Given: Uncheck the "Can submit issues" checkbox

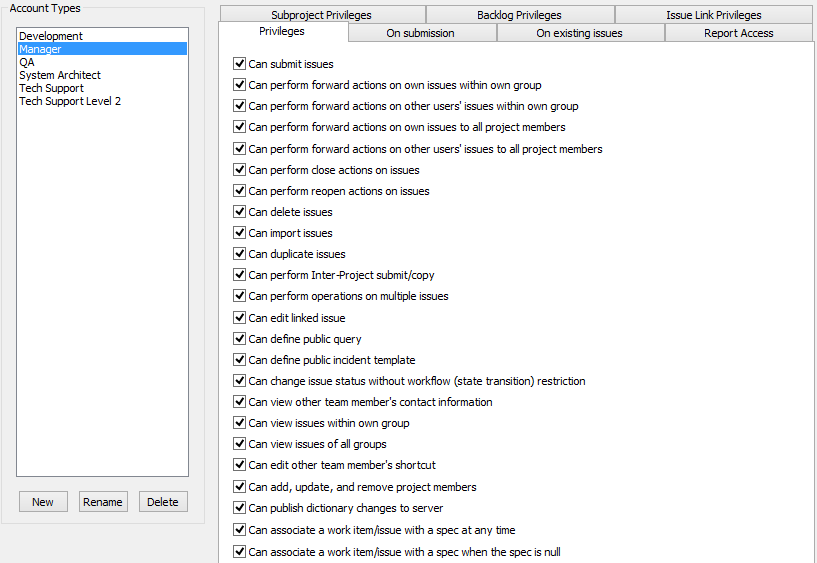Looking at the screenshot, I should pos(239,64).
